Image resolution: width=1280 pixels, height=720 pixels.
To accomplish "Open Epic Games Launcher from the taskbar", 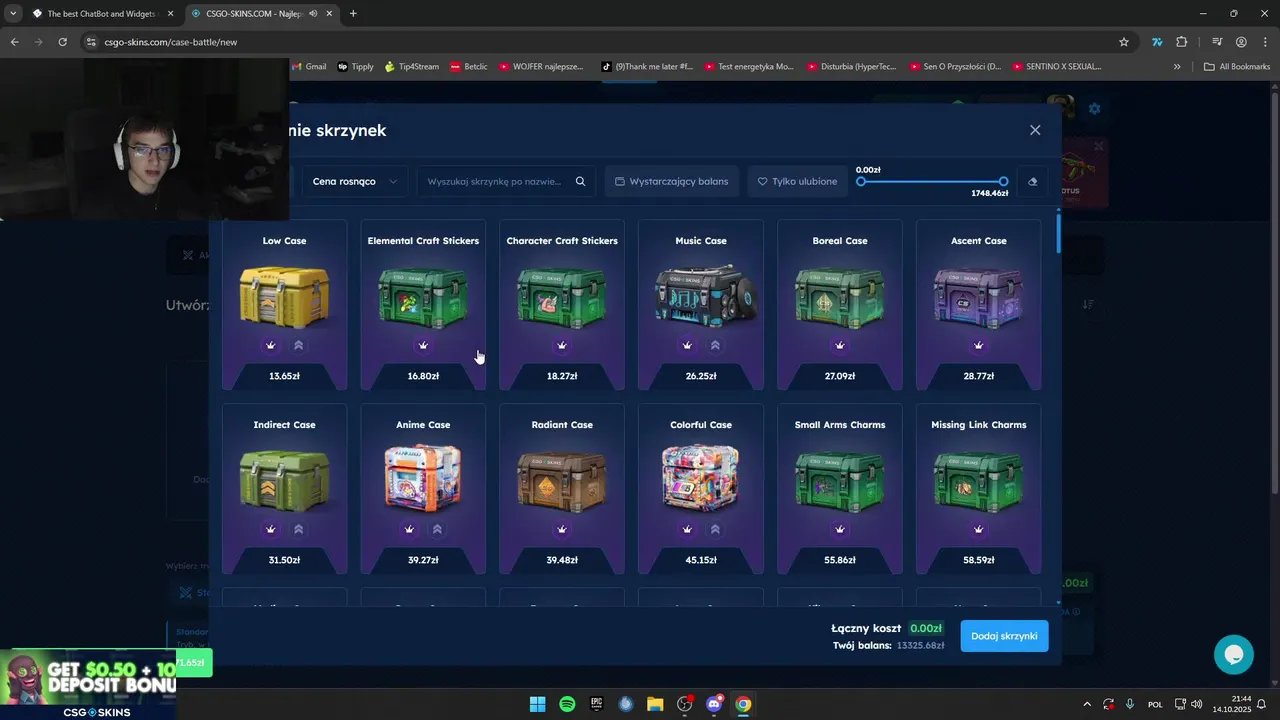I will (x=596, y=704).
